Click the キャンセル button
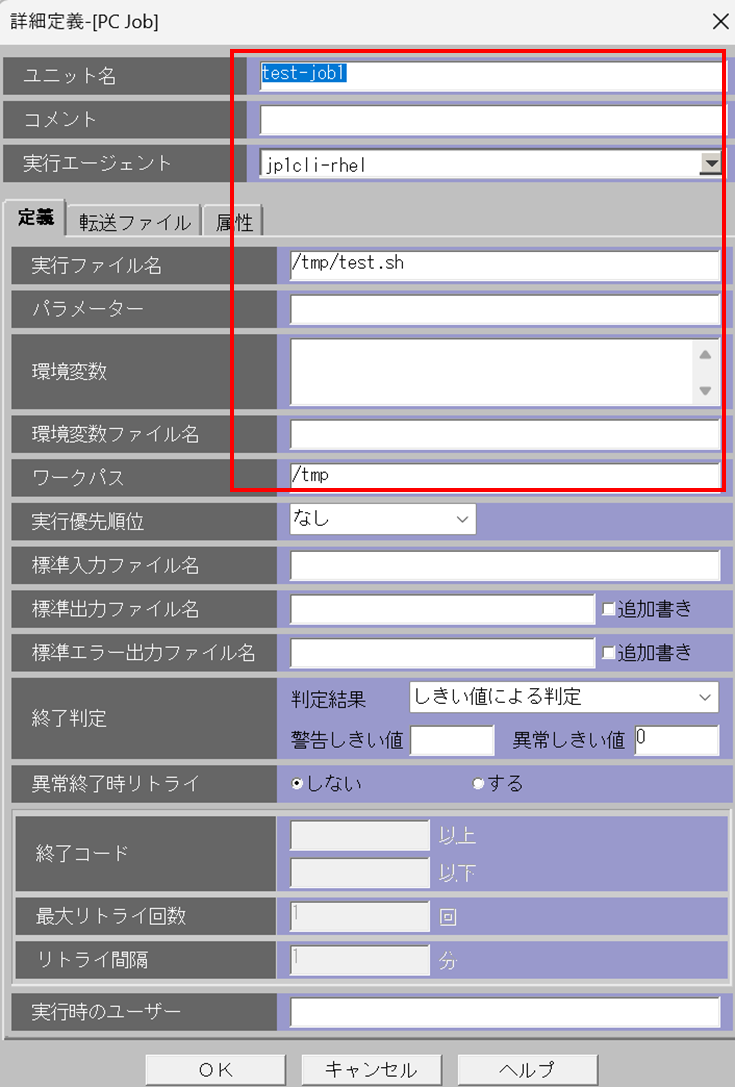The image size is (735, 1087). point(371,1069)
